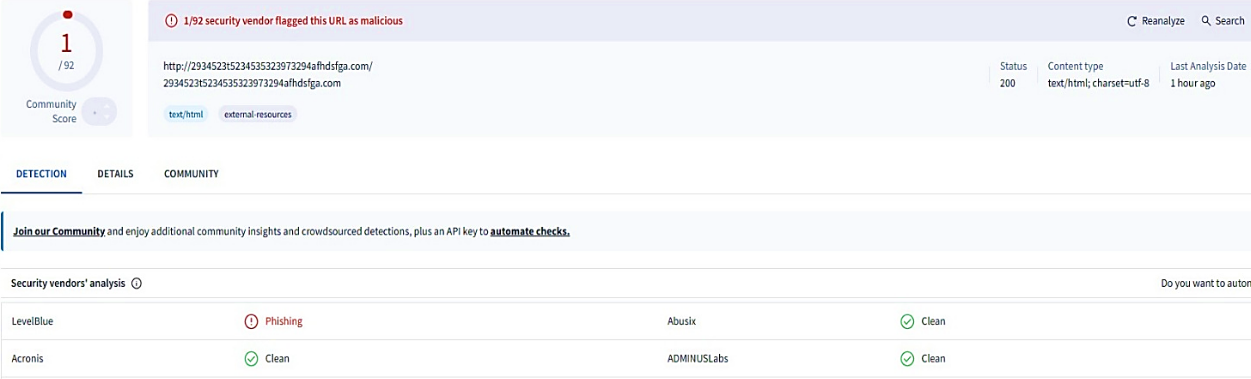Click the green check icon for Acronis
This screenshot has width=1251, height=379.
click(251, 358)
